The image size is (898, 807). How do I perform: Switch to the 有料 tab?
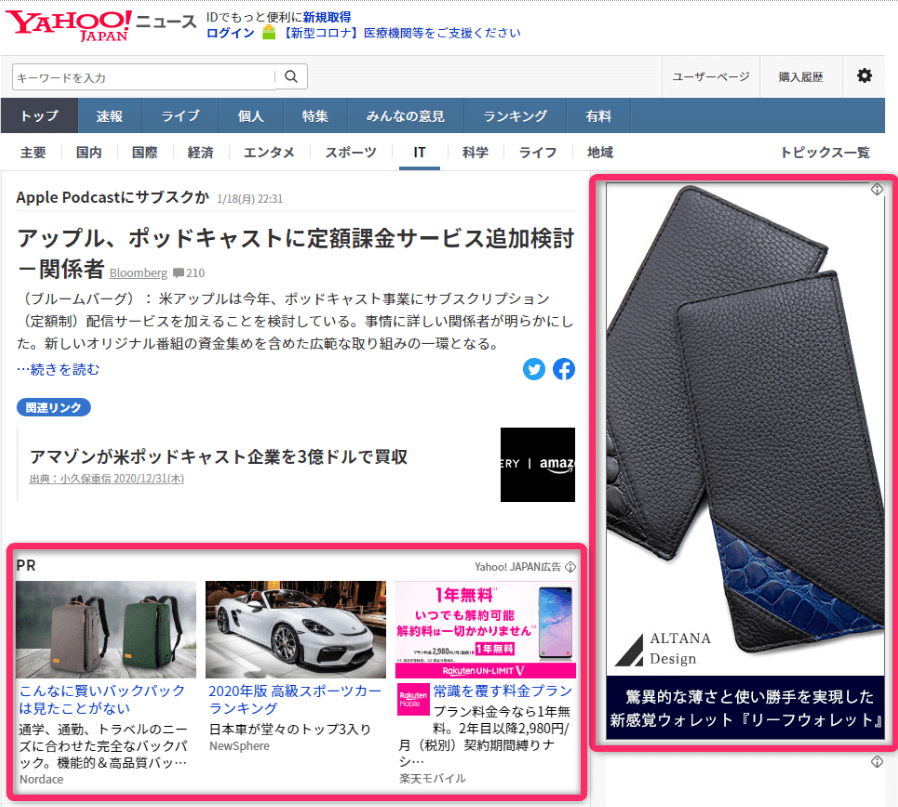[598, 116]
